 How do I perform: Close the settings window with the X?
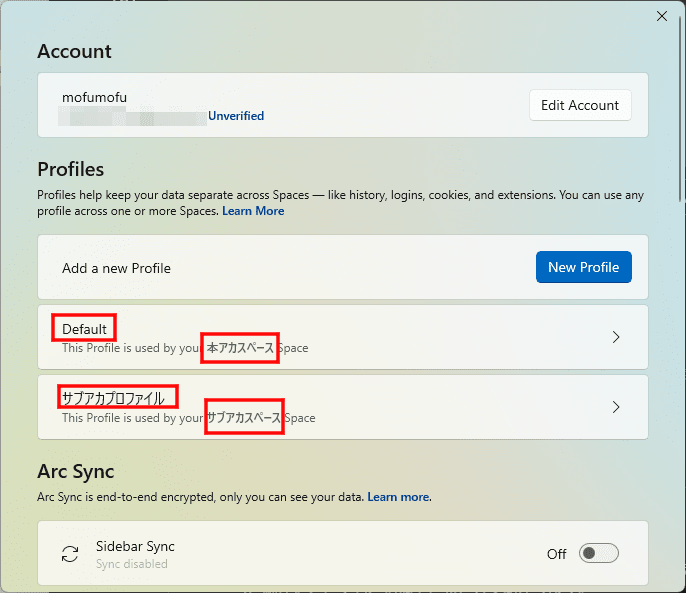661,16
